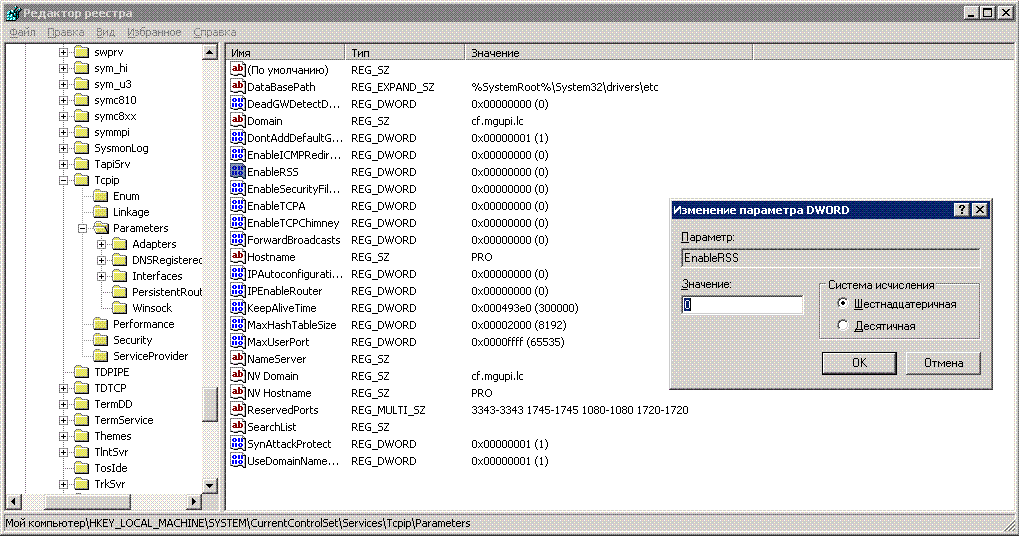Select the string icon beside Domain value

[238, 120]
